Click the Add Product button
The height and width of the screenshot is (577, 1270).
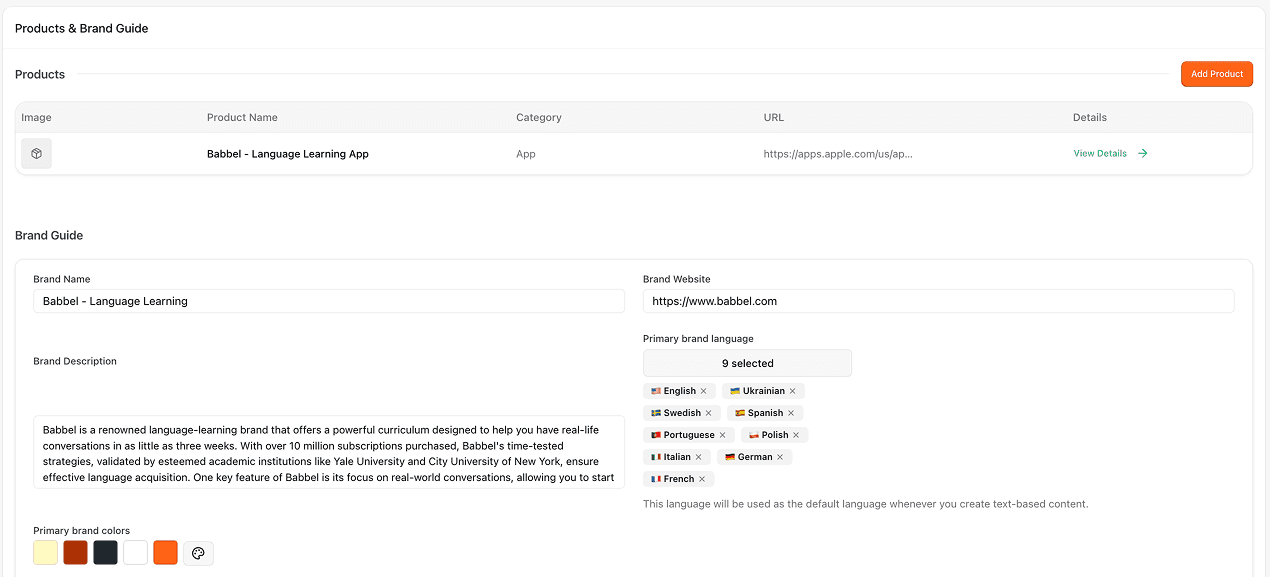pos(1217,74)
